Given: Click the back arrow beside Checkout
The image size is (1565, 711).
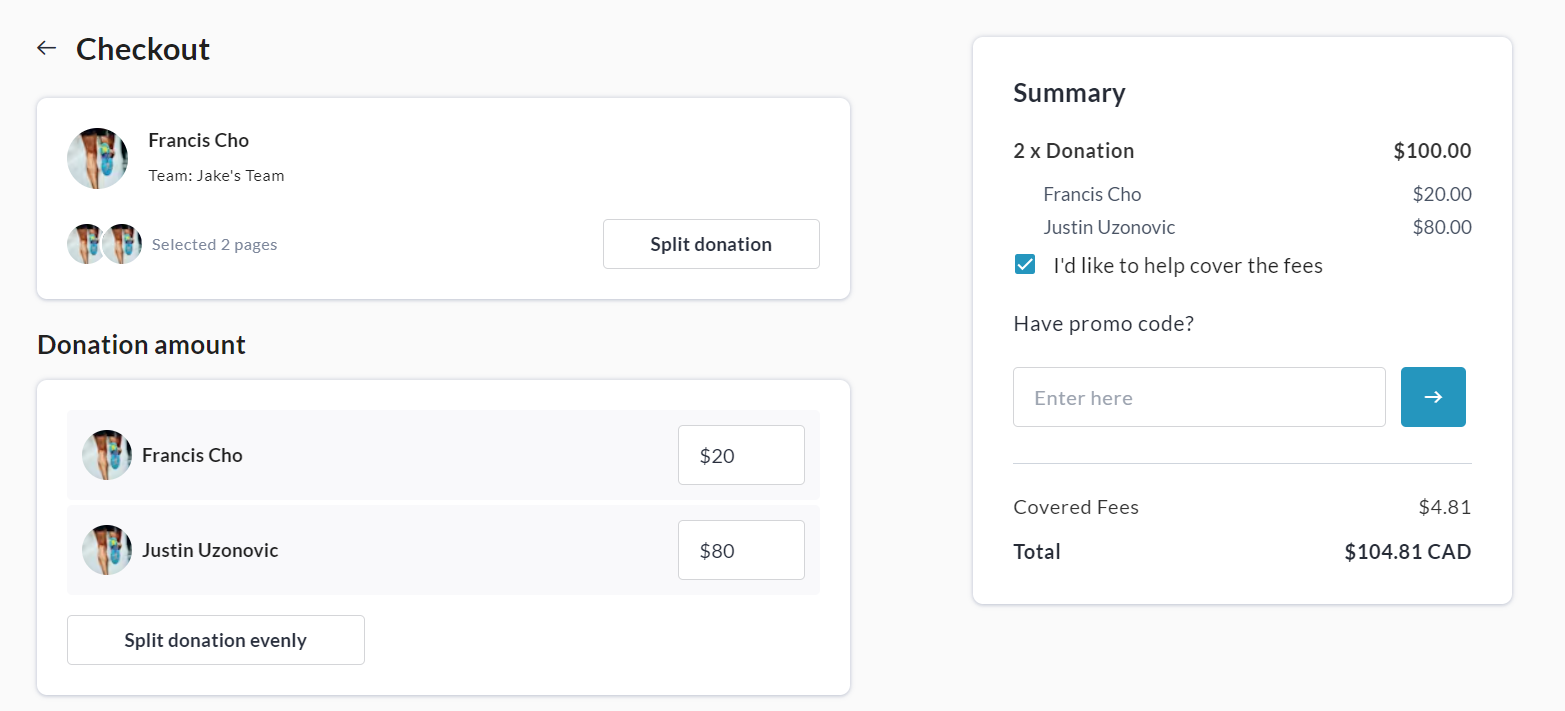Looking at the screenshot, I should click(x=46, y=48).
